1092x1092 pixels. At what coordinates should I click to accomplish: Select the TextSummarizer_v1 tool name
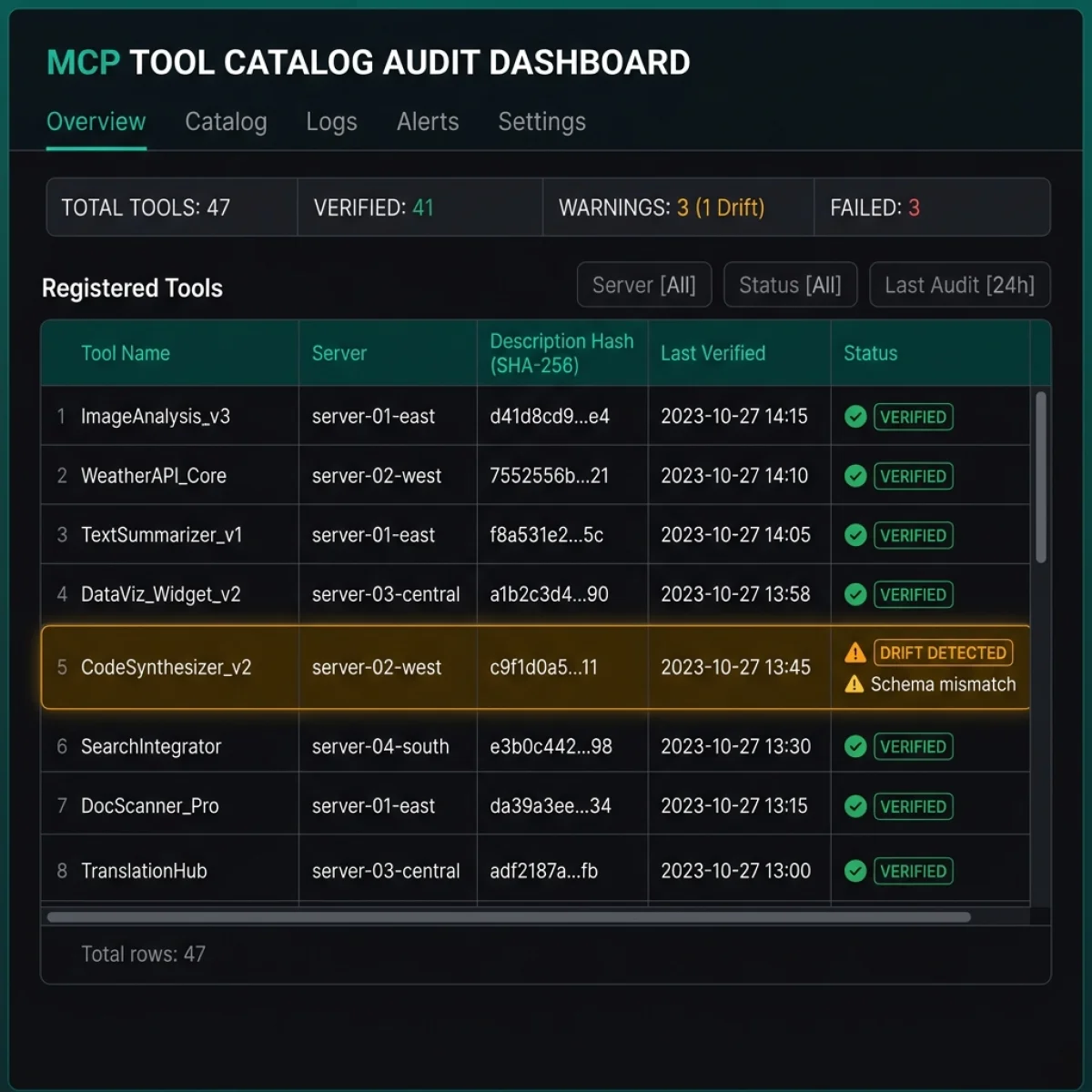click(x=162, y=535)
